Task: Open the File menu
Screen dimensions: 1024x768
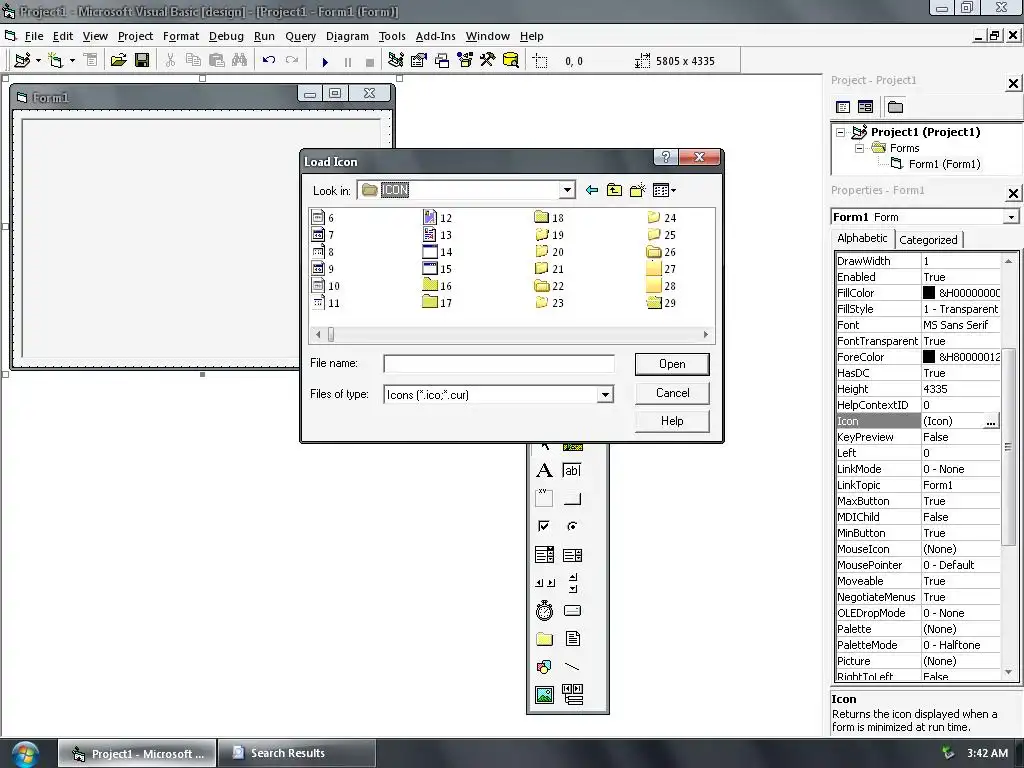Action: [33, 36]
